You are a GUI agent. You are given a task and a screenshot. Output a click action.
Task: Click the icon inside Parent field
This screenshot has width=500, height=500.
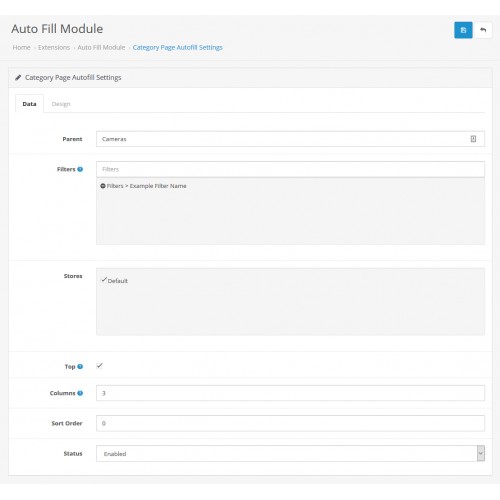click(x=473, y=139)
